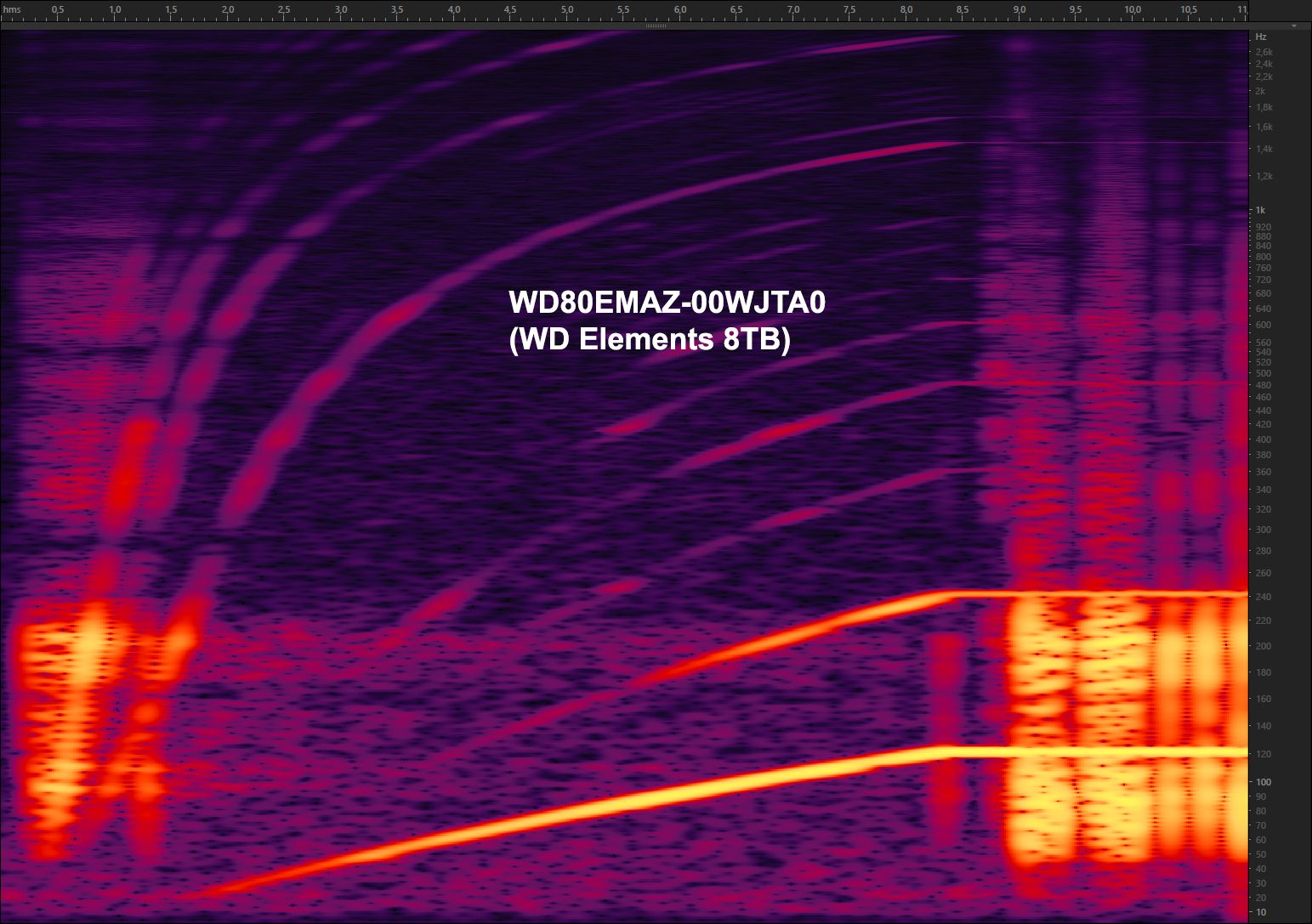Select the small triangle icon above the Hz label
Viewport: 1312px width, 924px height.
pyautogui.click(x=1293, y=26)
